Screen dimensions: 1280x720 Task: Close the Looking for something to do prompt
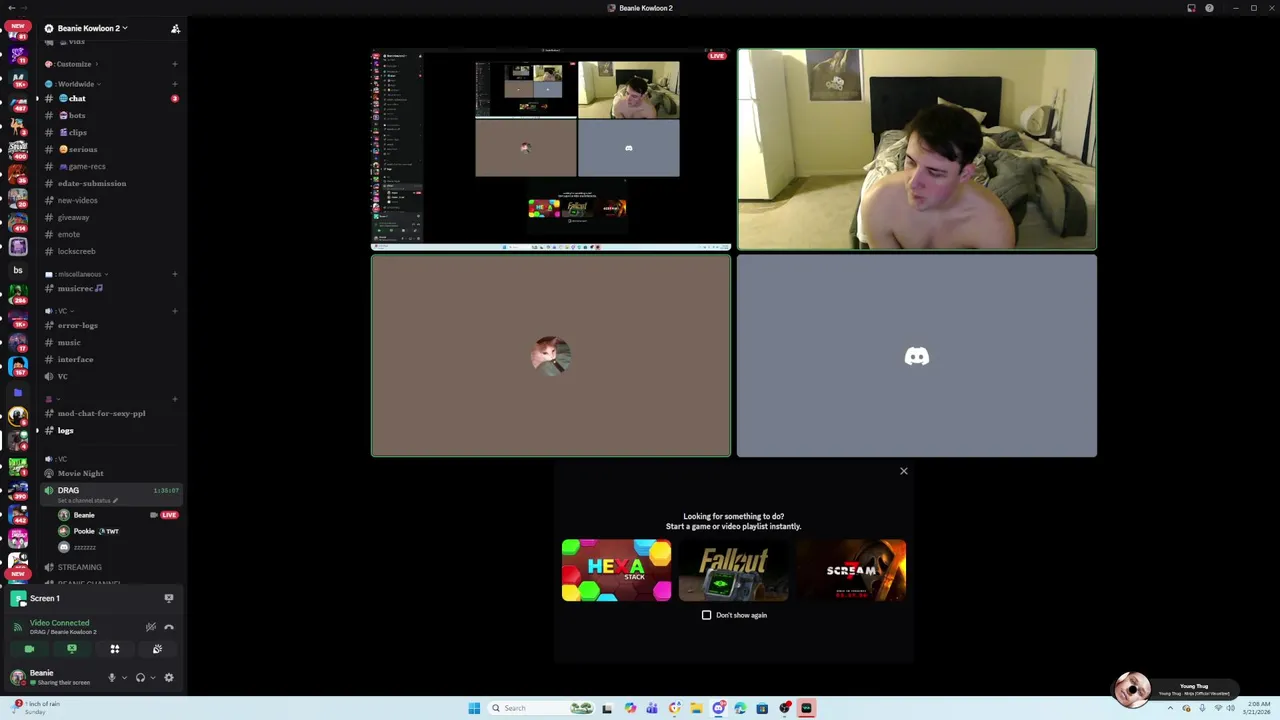click(903, 471)
